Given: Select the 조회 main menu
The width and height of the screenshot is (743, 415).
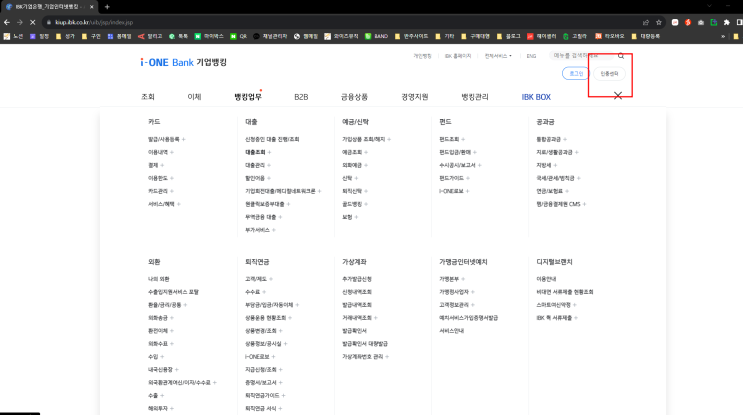Looking at the screenshot, I should 148,97.
